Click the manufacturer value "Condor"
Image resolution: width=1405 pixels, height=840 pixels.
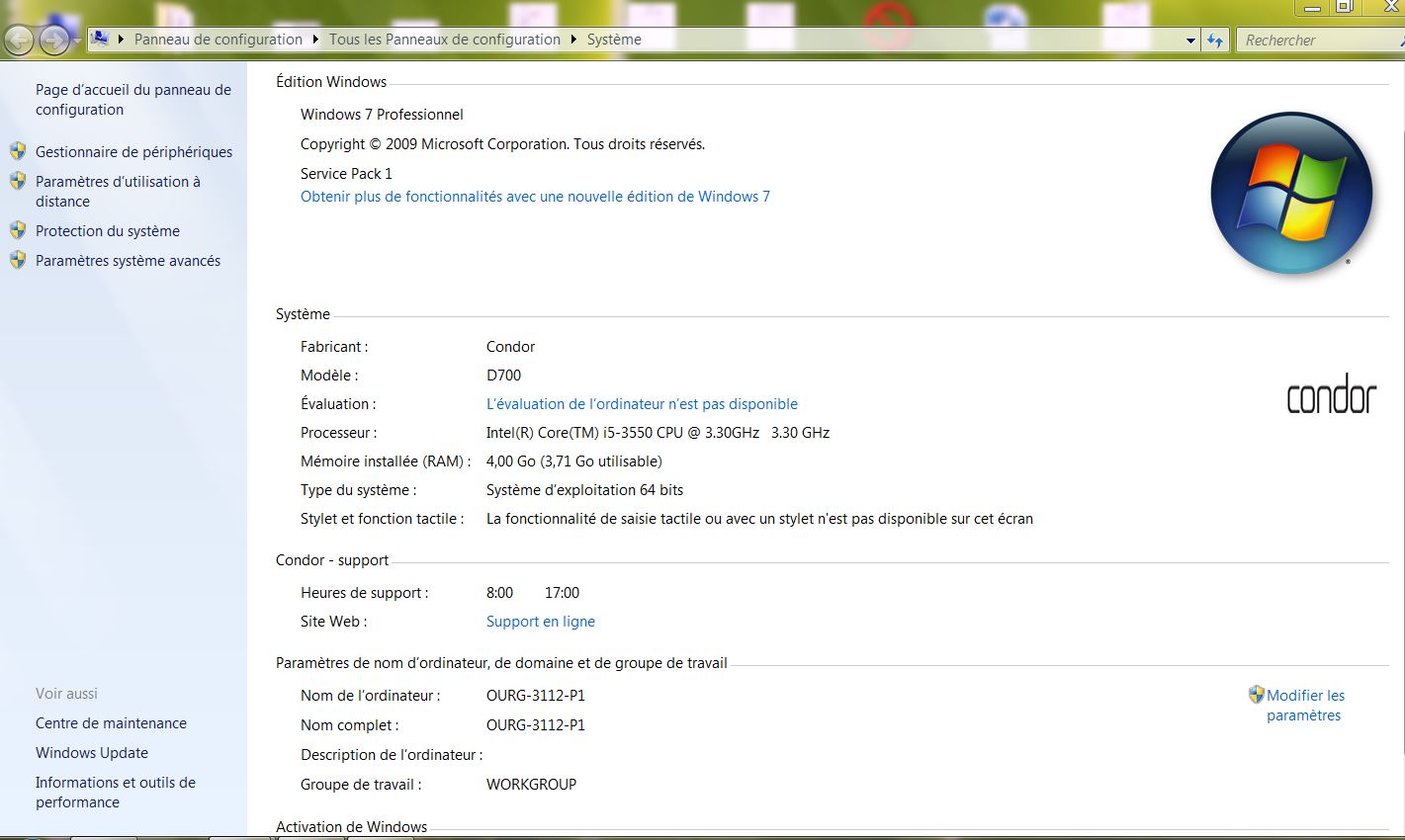coord(510,347)
